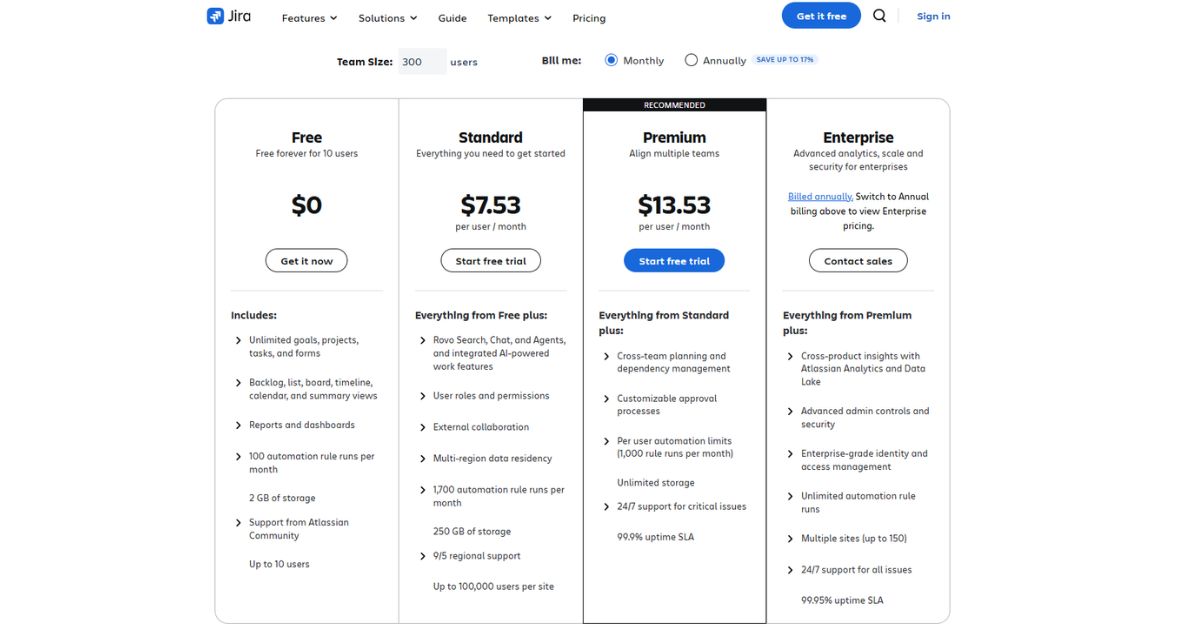Open the Templates dropdown menu

click(x=519, y=18)
